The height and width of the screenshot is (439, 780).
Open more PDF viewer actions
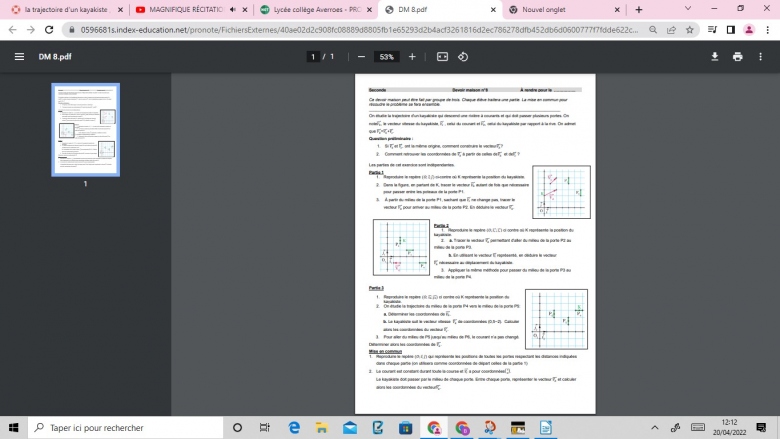pos(761,57)
